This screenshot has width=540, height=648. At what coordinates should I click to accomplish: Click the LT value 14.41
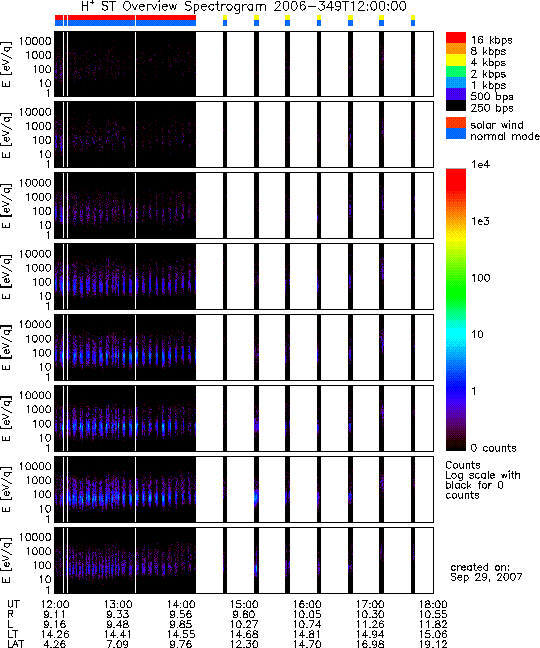(x=118, y=634)
